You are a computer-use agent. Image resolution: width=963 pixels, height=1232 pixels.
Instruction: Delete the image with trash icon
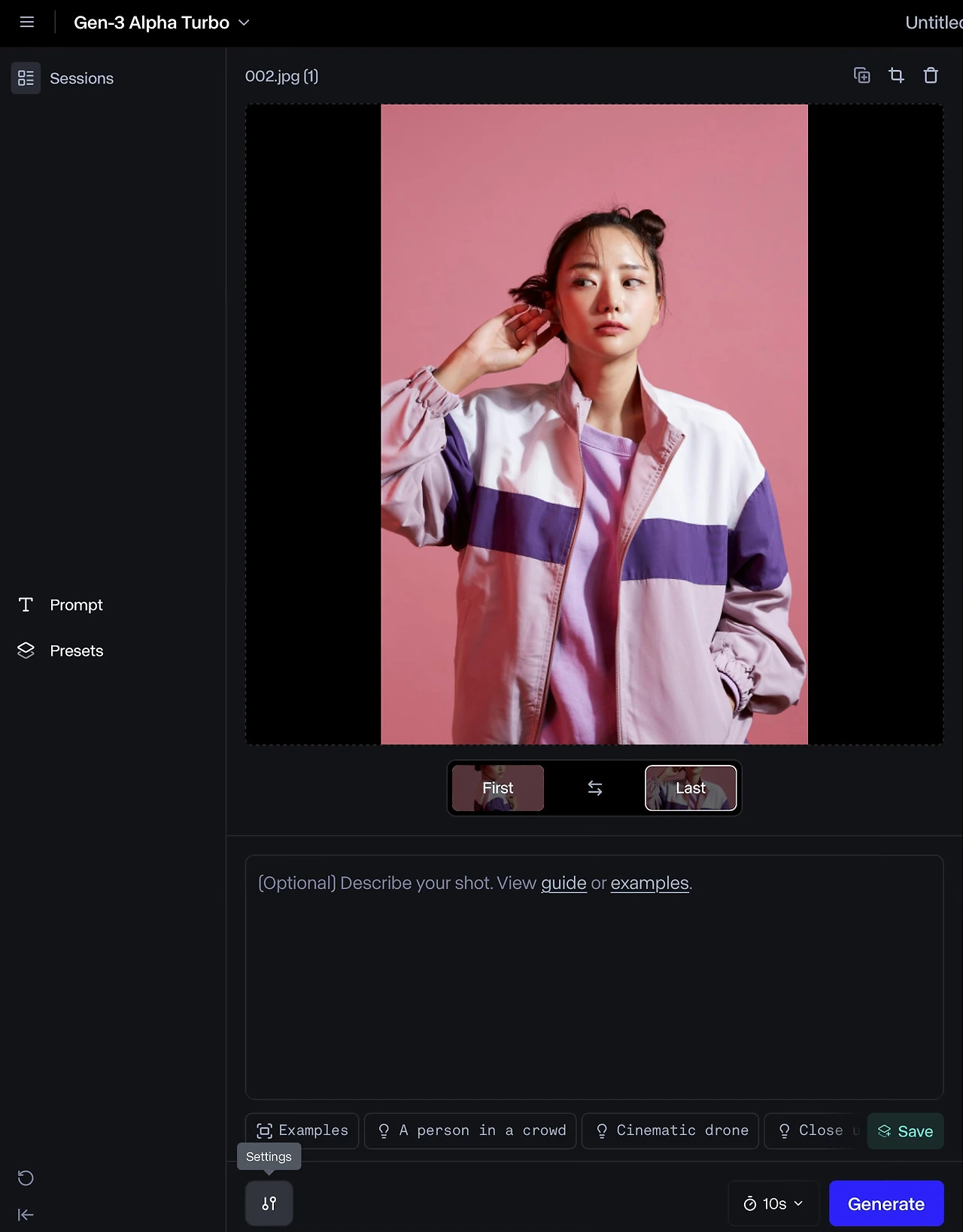click(x=931, y=75)
